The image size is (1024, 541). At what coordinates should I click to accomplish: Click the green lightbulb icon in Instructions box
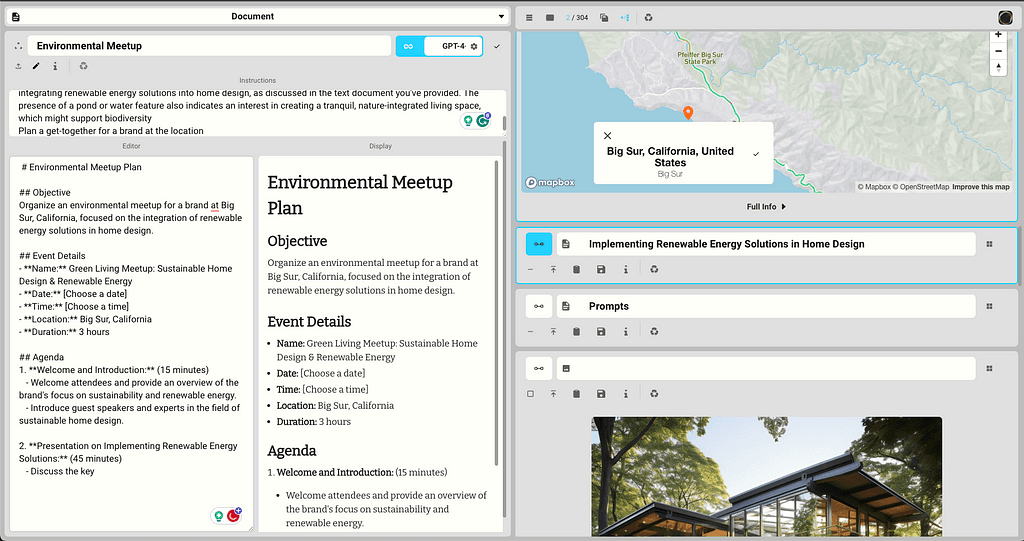point(468,121)
